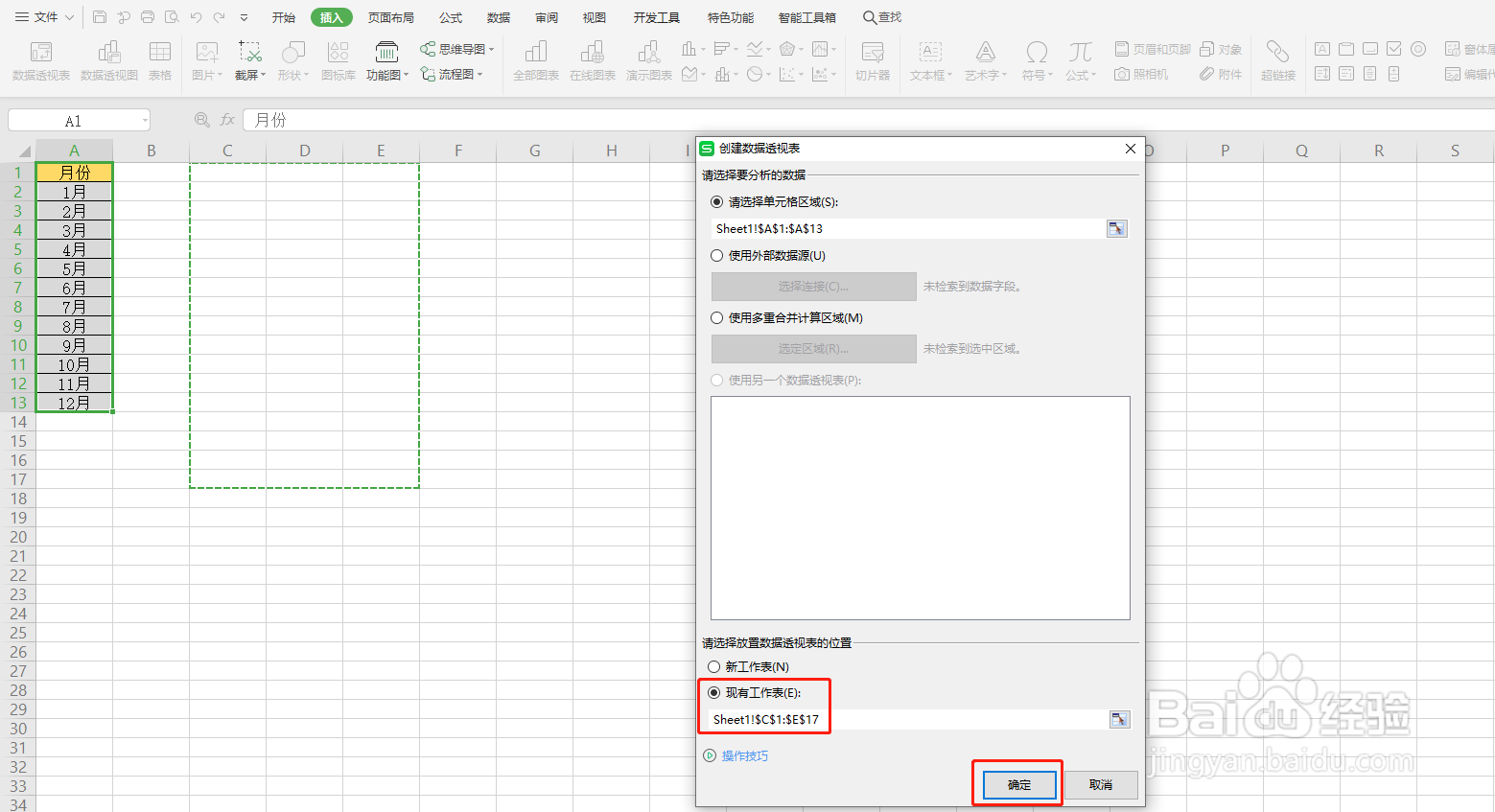Click the select-all corner of the sheet

tap(18, 151)
